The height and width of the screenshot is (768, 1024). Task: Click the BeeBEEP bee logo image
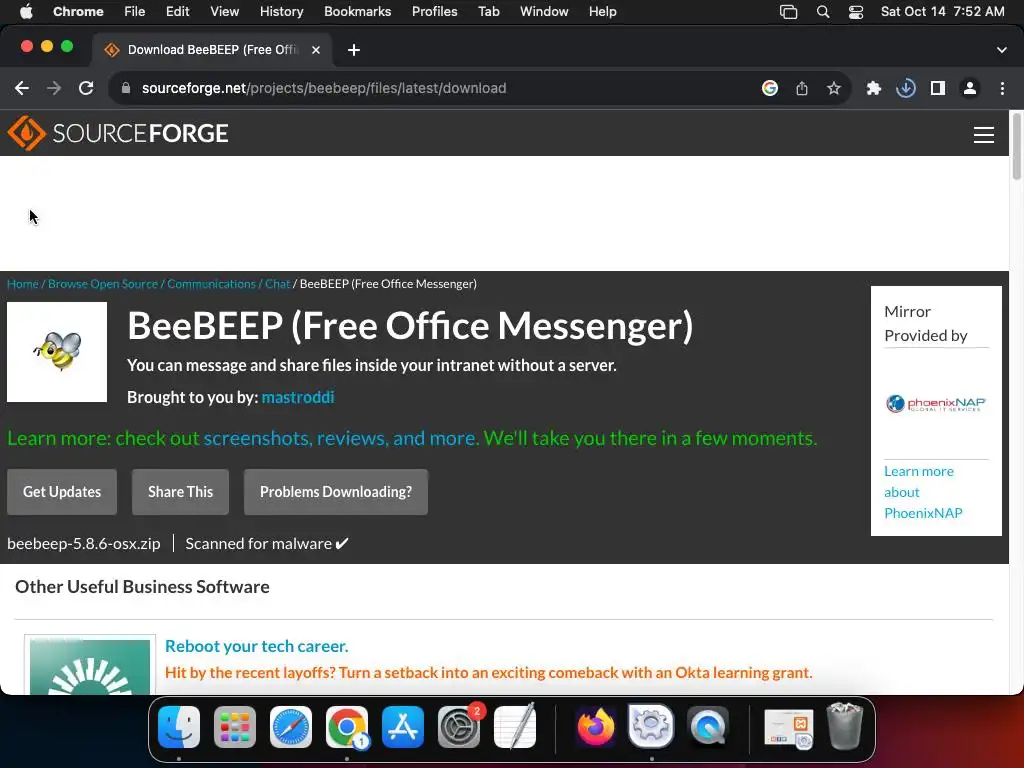coord(57,352)
